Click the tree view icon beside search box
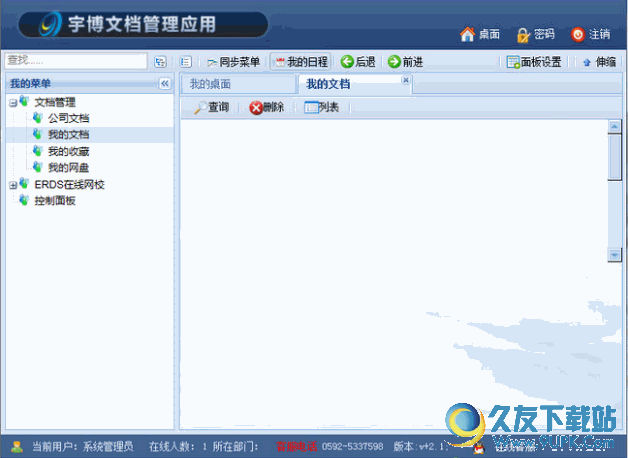The width and height of the screenshot is (628, 458). 160,62
